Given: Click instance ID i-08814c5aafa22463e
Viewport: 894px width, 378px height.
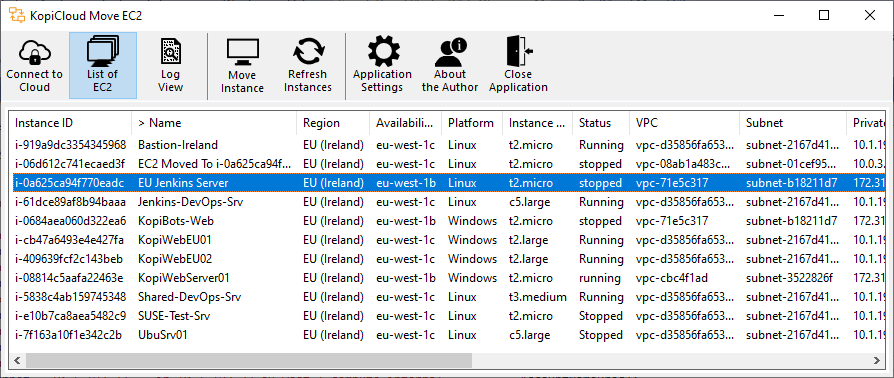Looking at the screenshot, I should coord(69,278).
